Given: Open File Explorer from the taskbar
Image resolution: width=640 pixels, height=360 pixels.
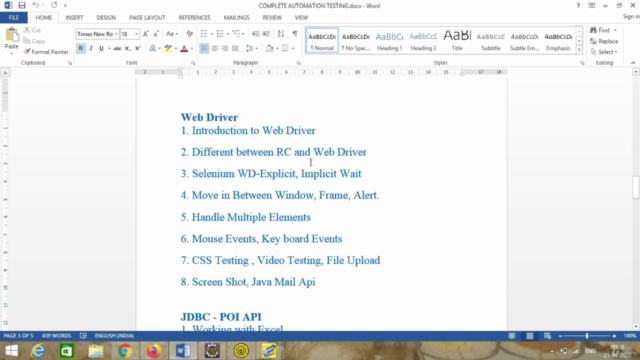Looking at the screenshot, I should pyautogui.click(x=96, y=351).
